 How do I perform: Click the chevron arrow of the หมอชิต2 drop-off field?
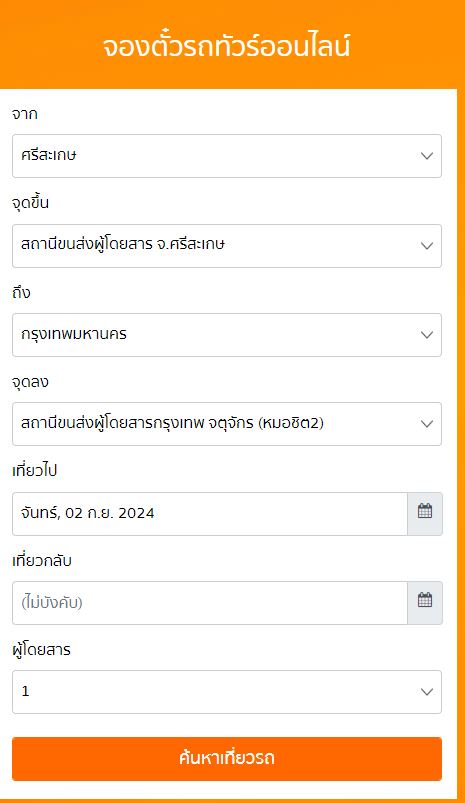tap(427, 424)
